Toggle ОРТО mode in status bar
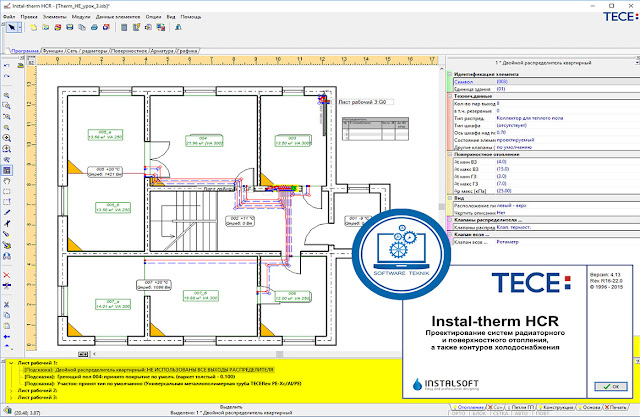The width and height of the screenshot is (640, 417). [x=458, y=413]
